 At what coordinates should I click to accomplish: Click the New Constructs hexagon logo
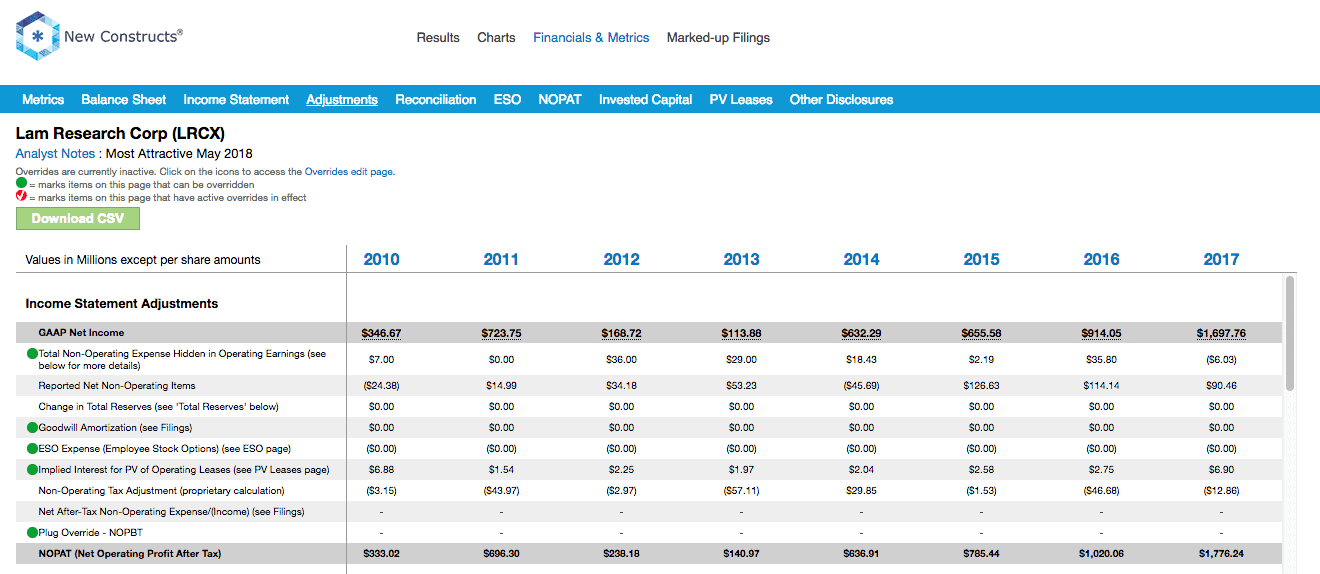coord(37,37)
